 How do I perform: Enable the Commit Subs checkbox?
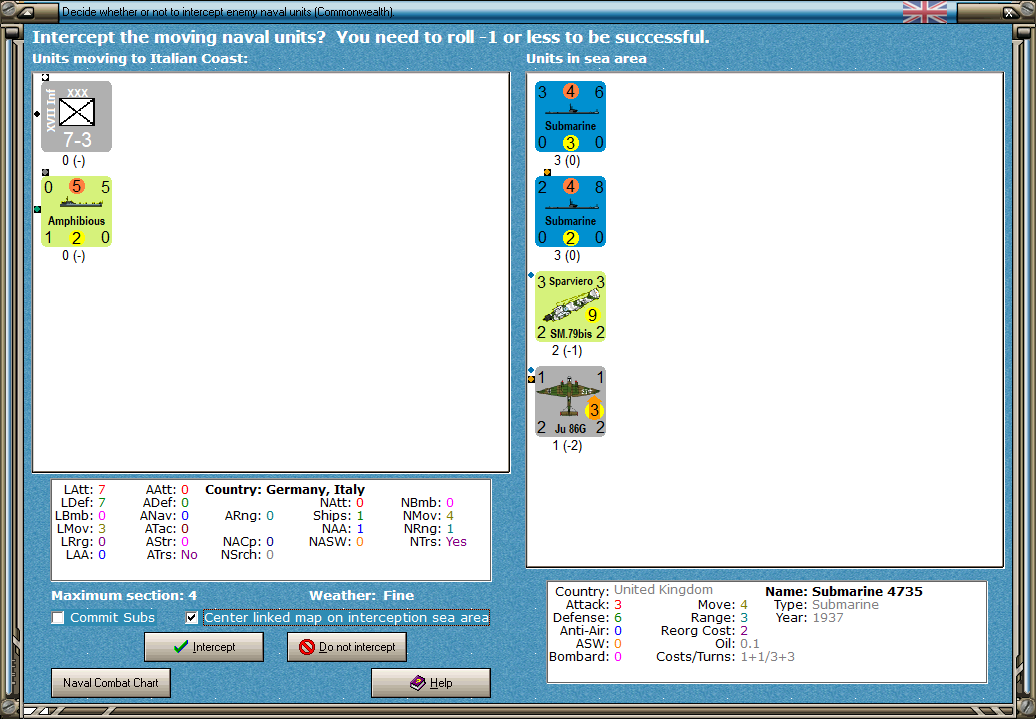coord(58,618)
